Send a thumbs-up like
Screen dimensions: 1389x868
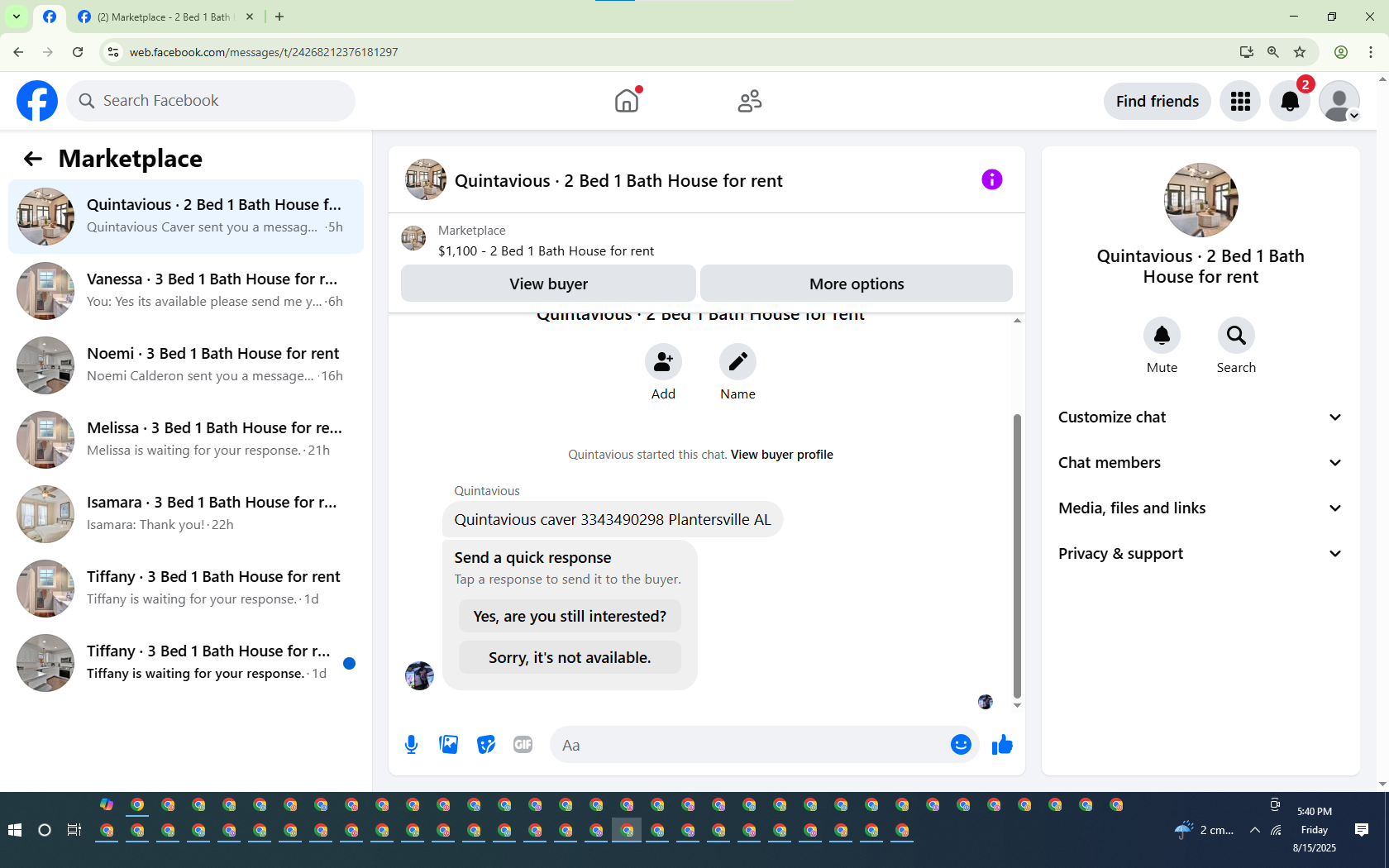(x=1002, y=745)
